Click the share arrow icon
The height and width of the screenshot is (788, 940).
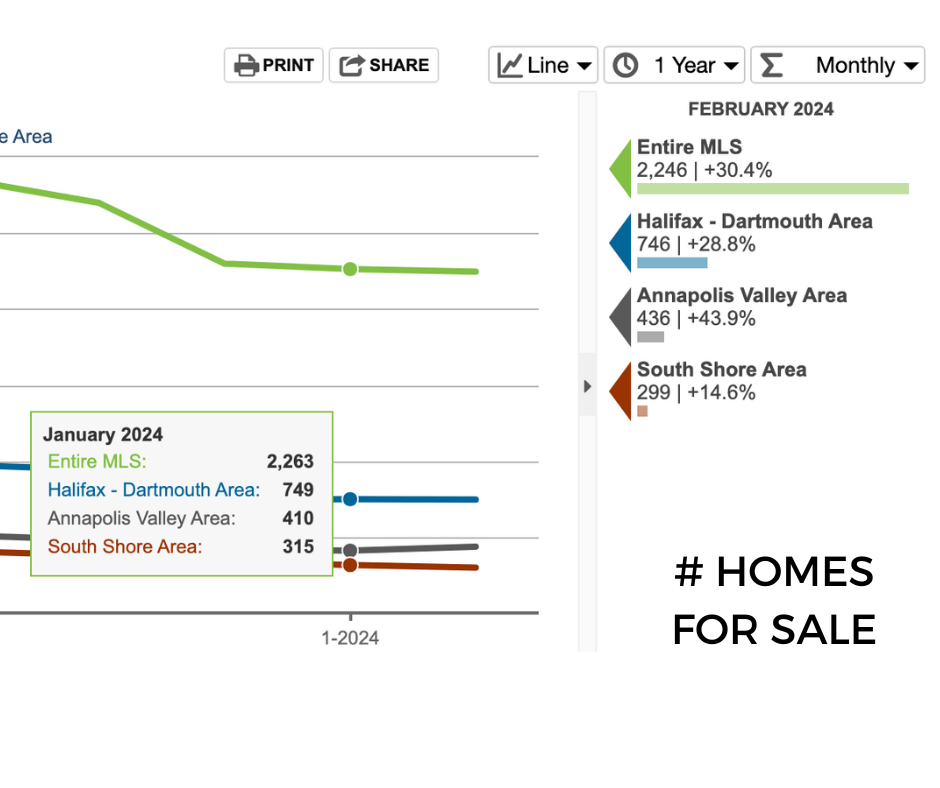[352, 65]
